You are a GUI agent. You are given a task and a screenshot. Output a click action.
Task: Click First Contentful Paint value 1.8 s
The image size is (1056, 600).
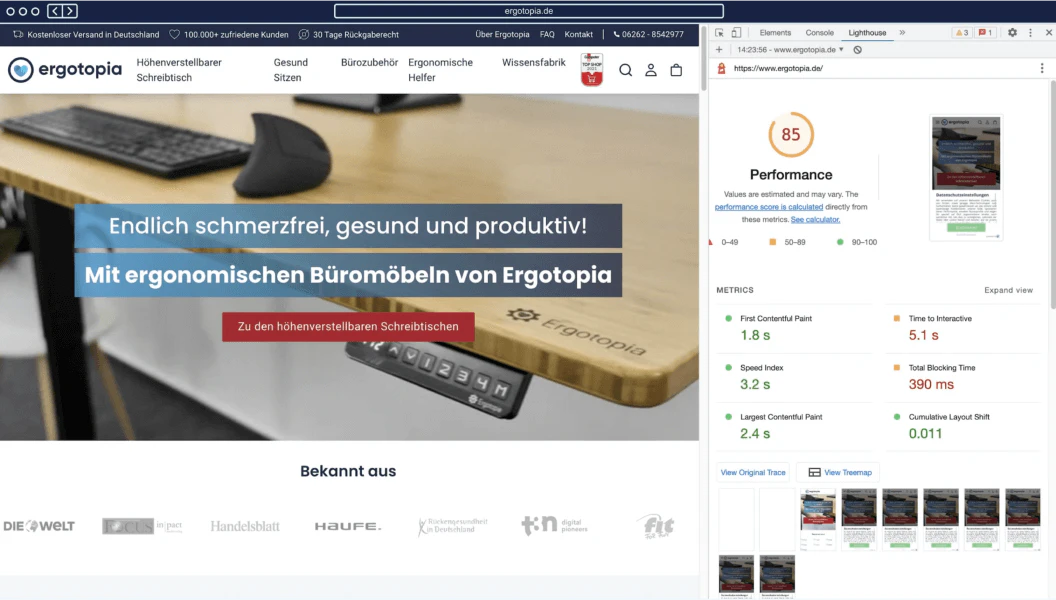click(755, 335)
